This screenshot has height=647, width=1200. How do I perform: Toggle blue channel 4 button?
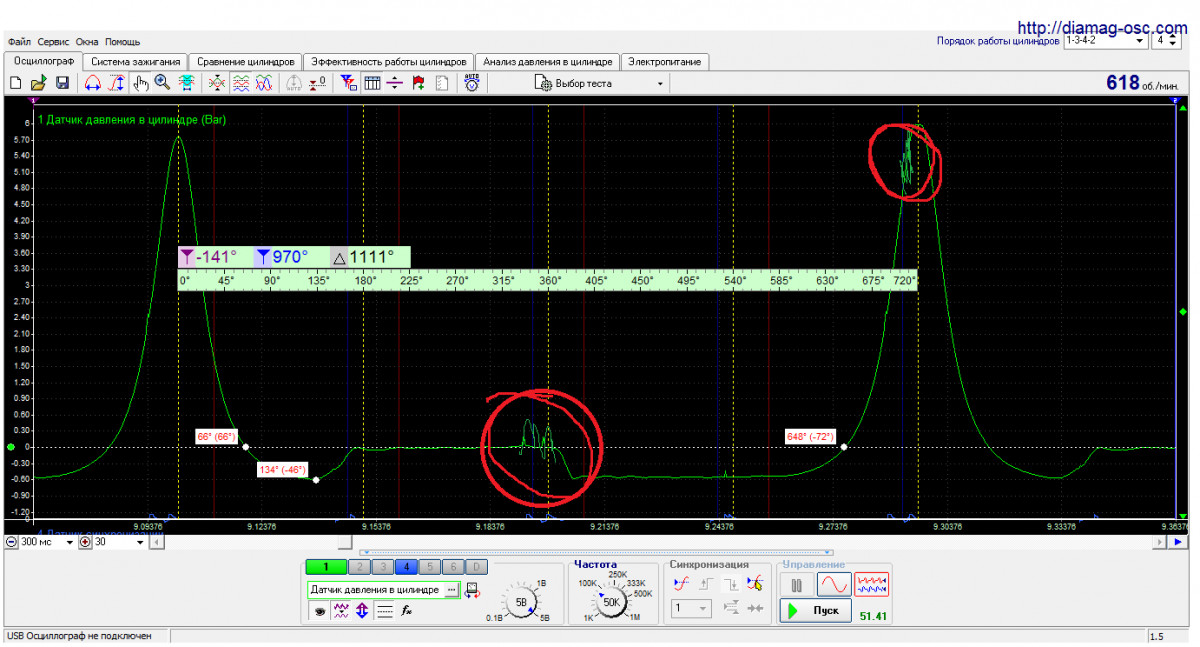point(407,567)
